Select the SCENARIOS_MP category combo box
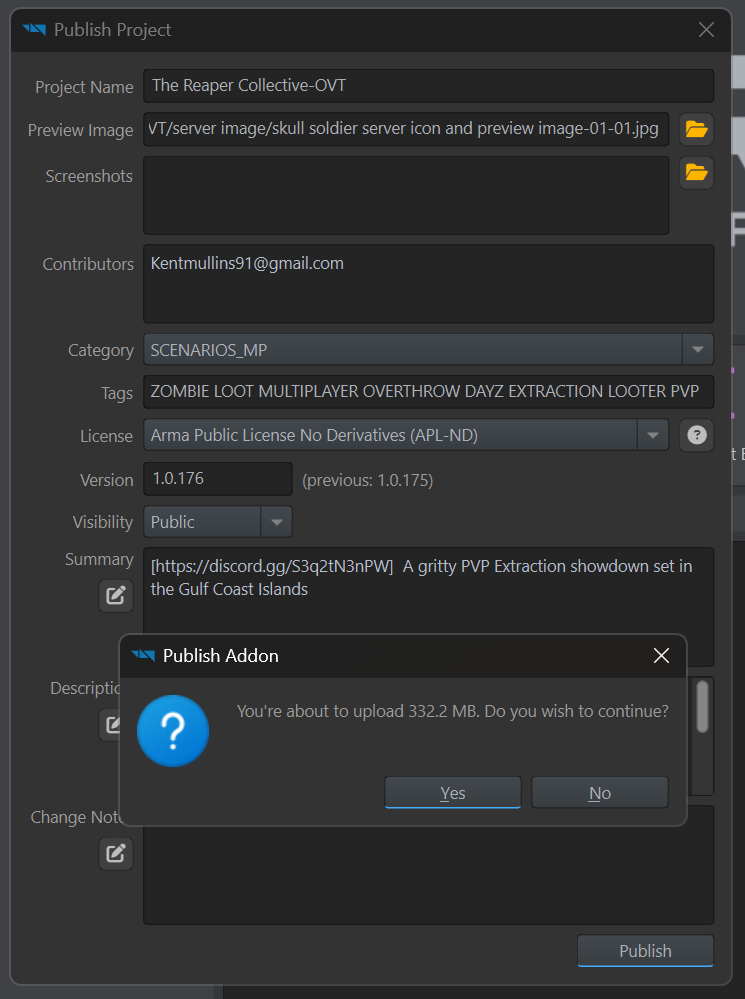 tap(428, 349)
